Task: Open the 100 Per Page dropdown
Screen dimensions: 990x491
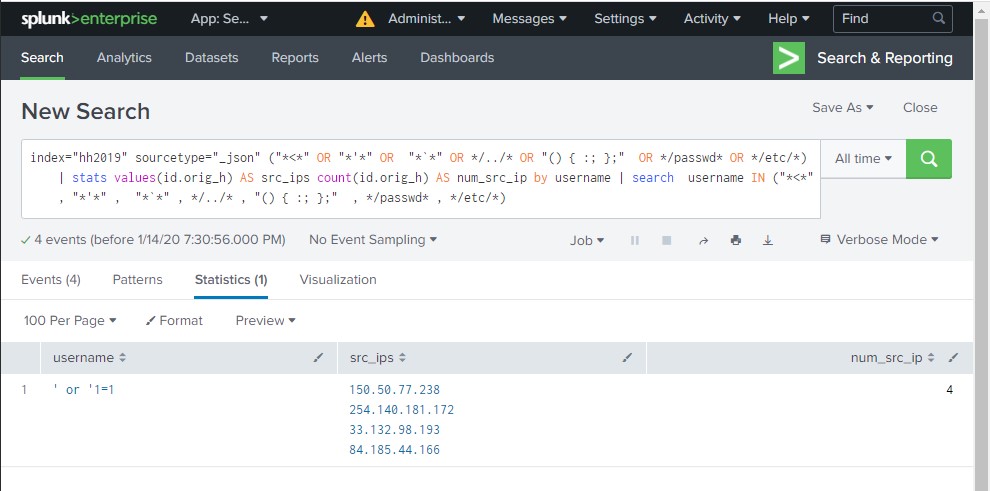Action: coord(70,320)
